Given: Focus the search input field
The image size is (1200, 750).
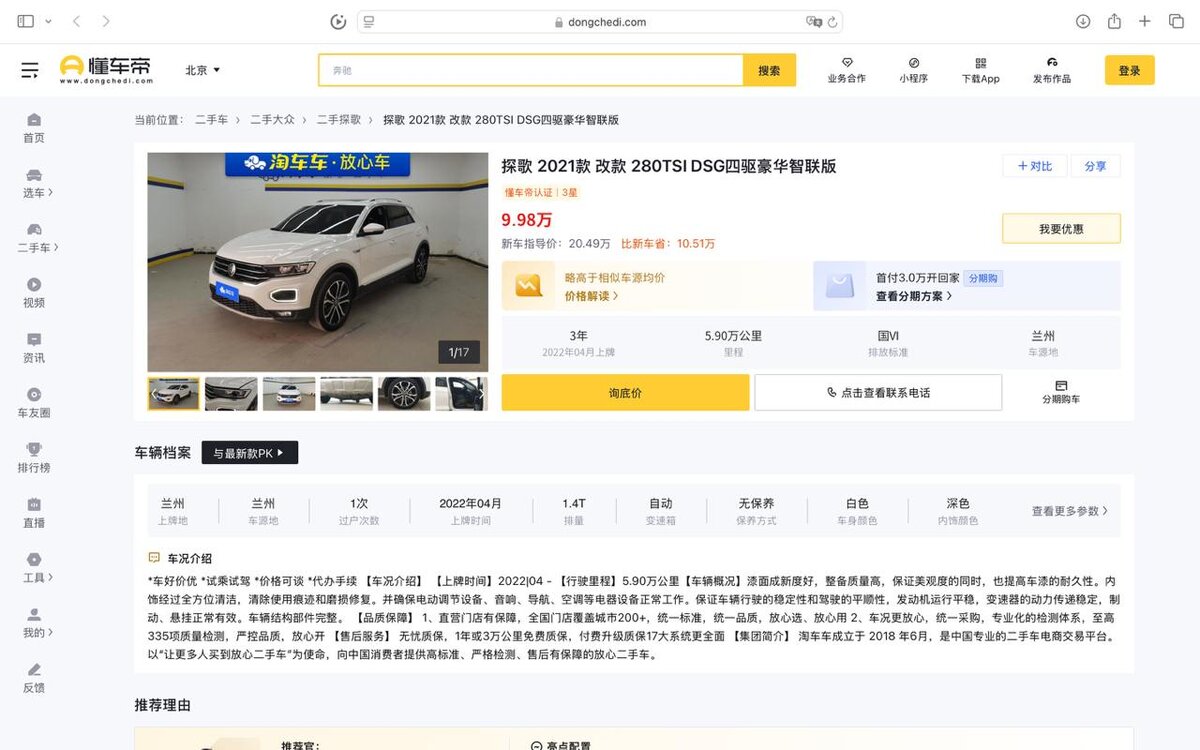Looking at the screenshot, I should 531,70.
